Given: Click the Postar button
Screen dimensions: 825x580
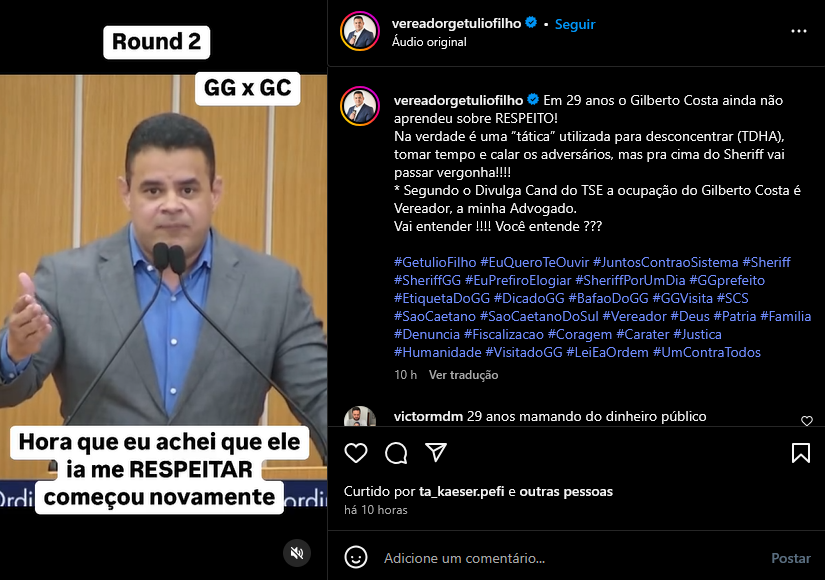Looking at the screenshot, I should tap(791, 558).
